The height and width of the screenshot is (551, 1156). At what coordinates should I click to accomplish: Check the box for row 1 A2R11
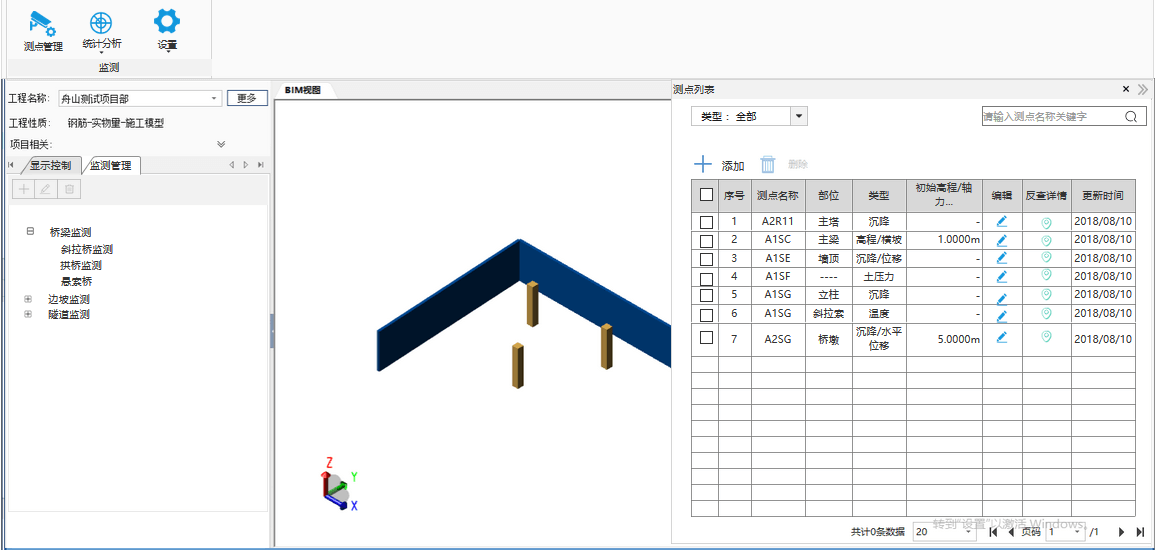[706, 222]
